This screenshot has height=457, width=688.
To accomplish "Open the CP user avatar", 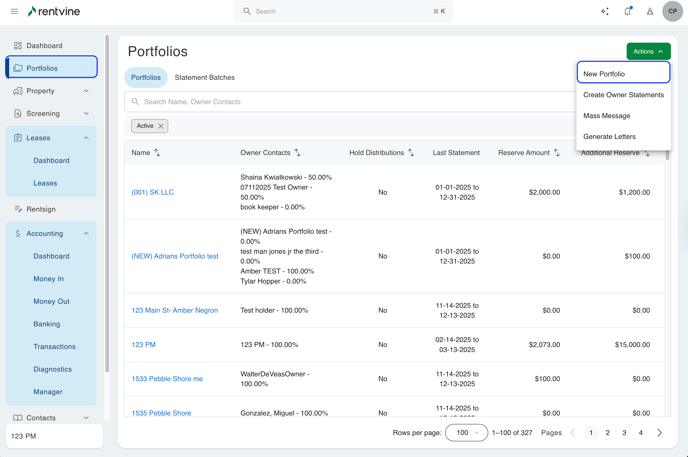I will [x=673, y=12].
